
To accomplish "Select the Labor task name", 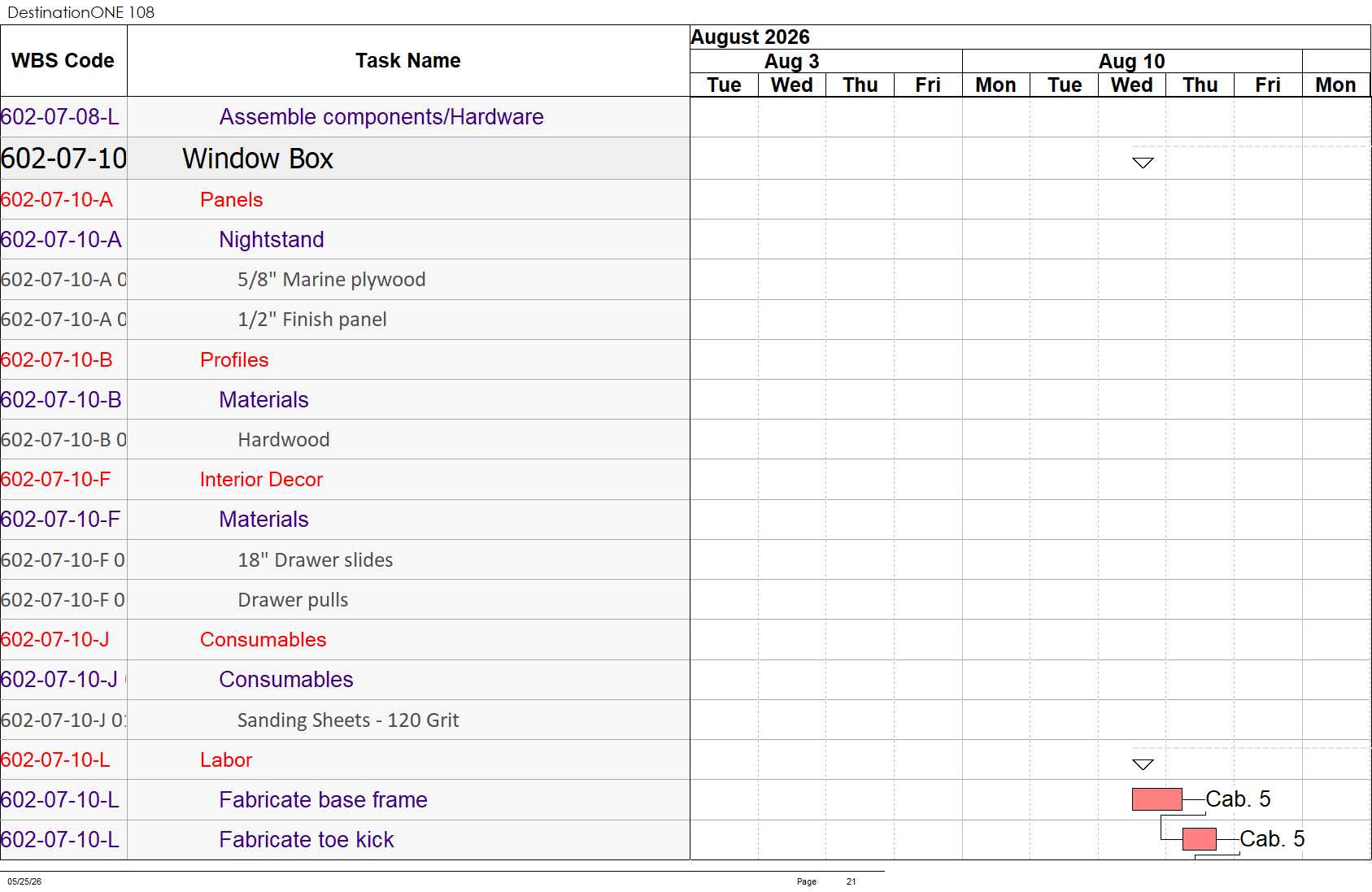I will (226, 760).
